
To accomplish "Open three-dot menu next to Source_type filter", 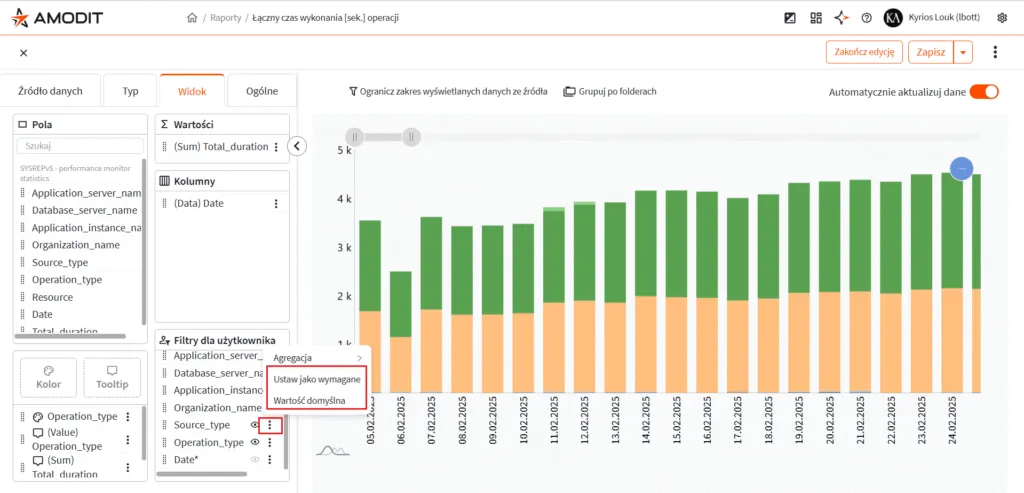I will (x=270, y=425).
